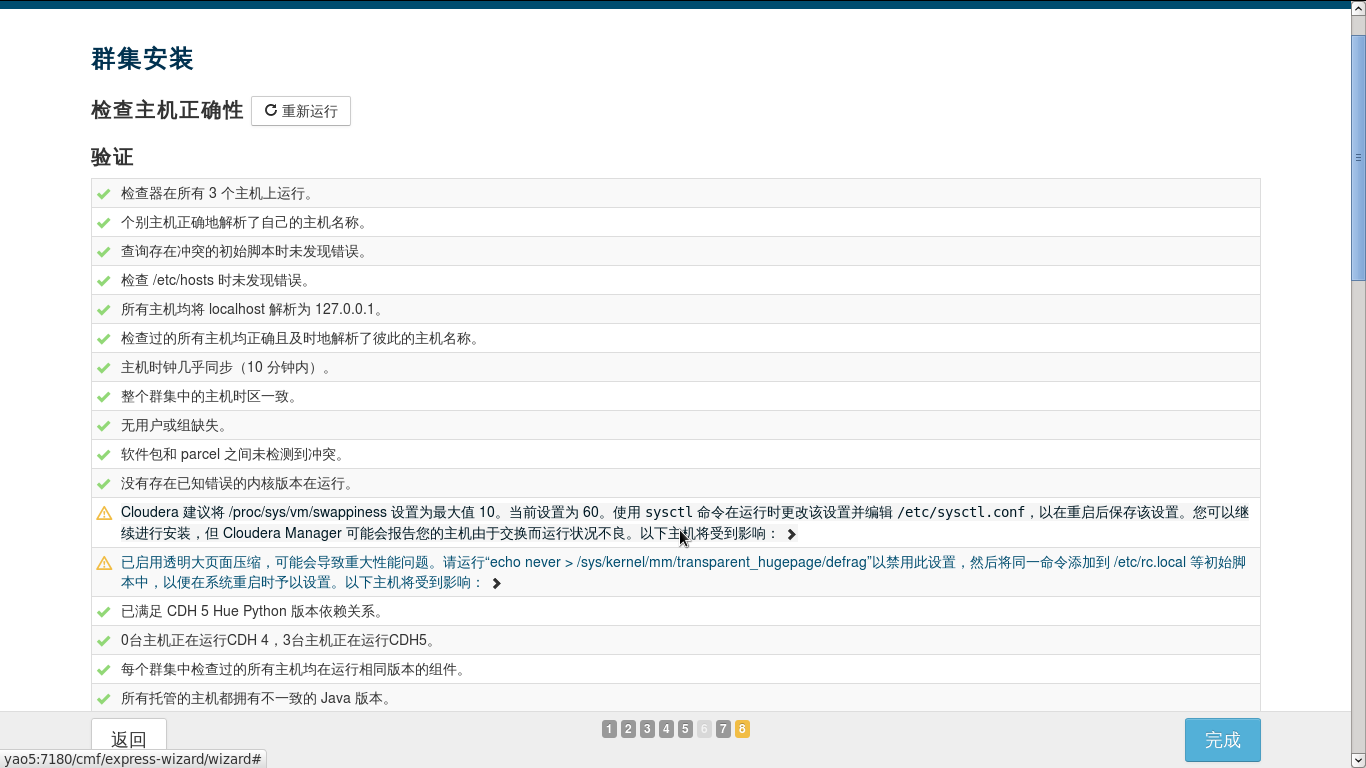1366x768 pixels.
Task: Click text 所有托管的主机都拥有不一致的 Java 版本
Action: [x=256, y=699]
